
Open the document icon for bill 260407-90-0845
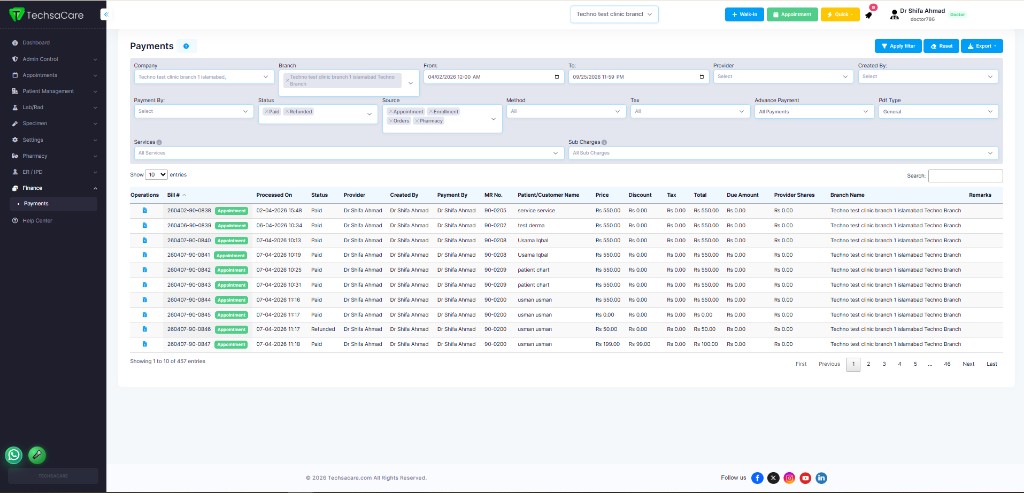point(145,315)
